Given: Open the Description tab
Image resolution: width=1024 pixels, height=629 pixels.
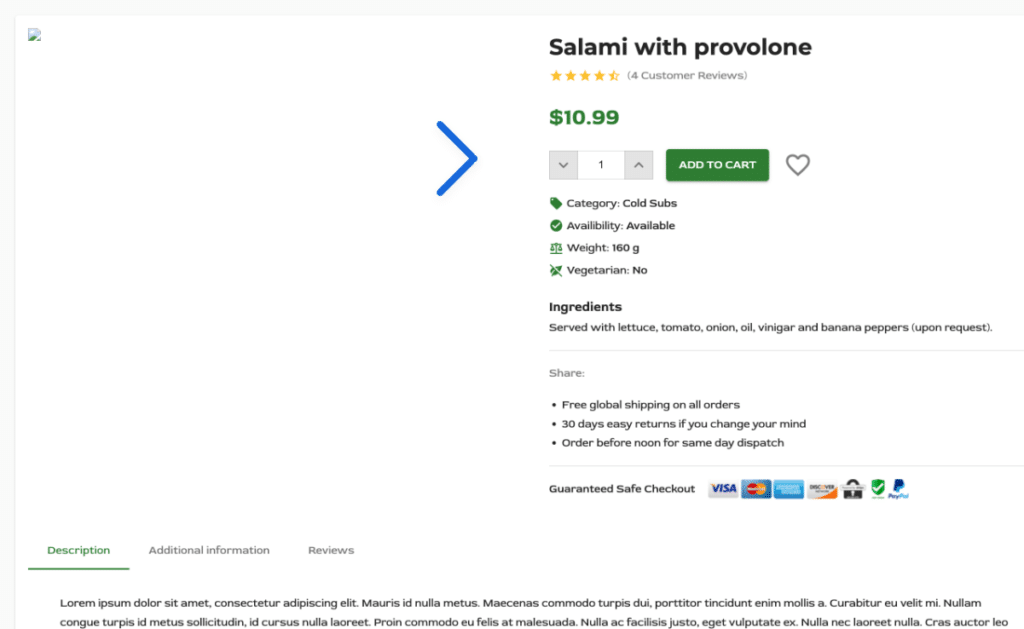Looking at the screenshot, I should tap(78, 550).
